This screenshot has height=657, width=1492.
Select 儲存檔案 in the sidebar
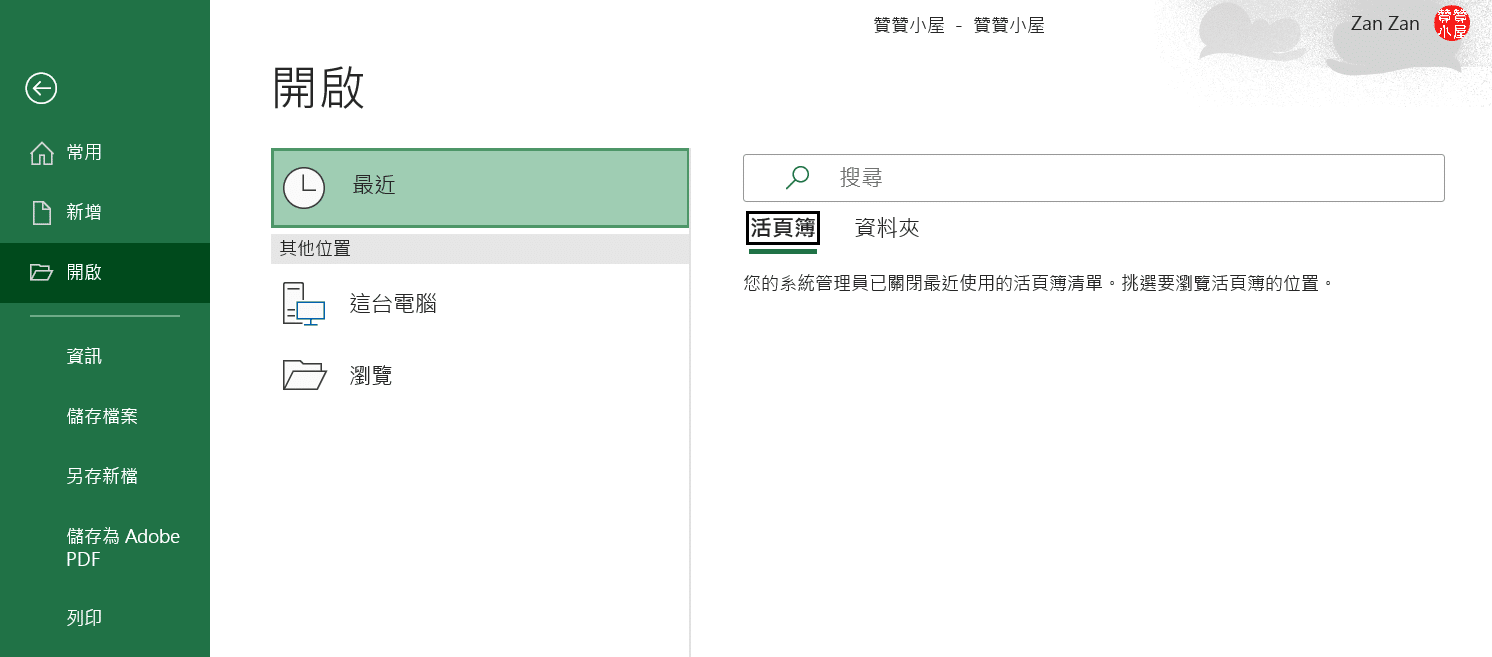pyautogui.click(x=102, y=416)
